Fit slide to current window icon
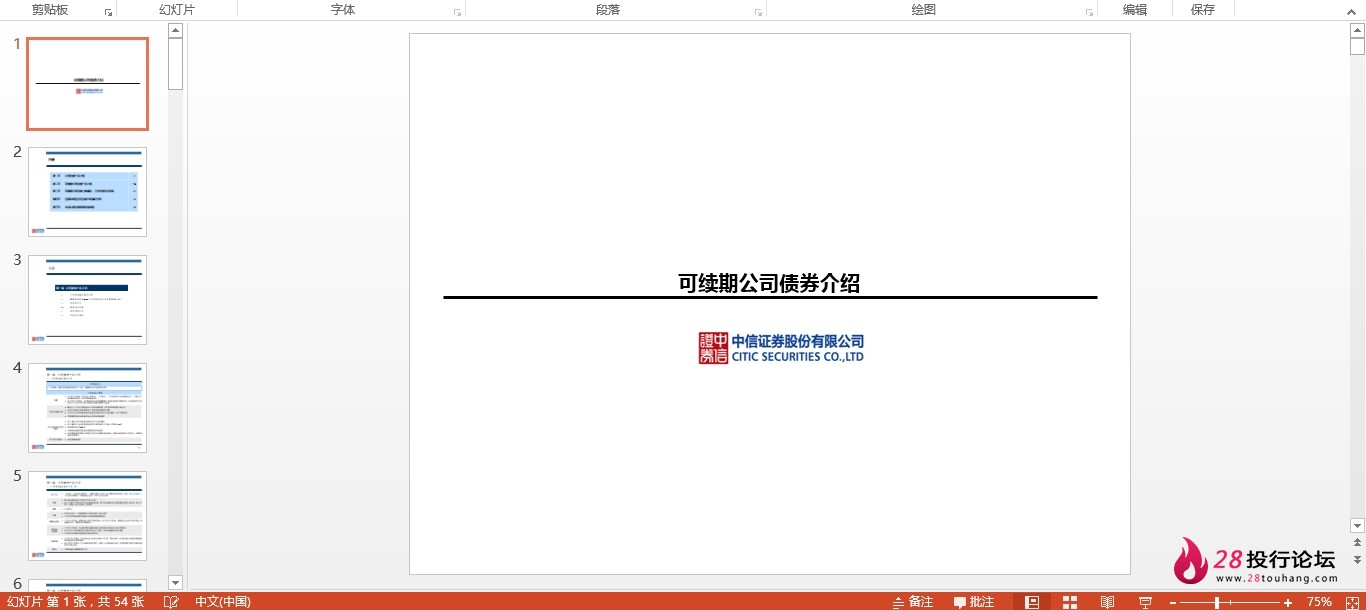 tap(1352, 602)
